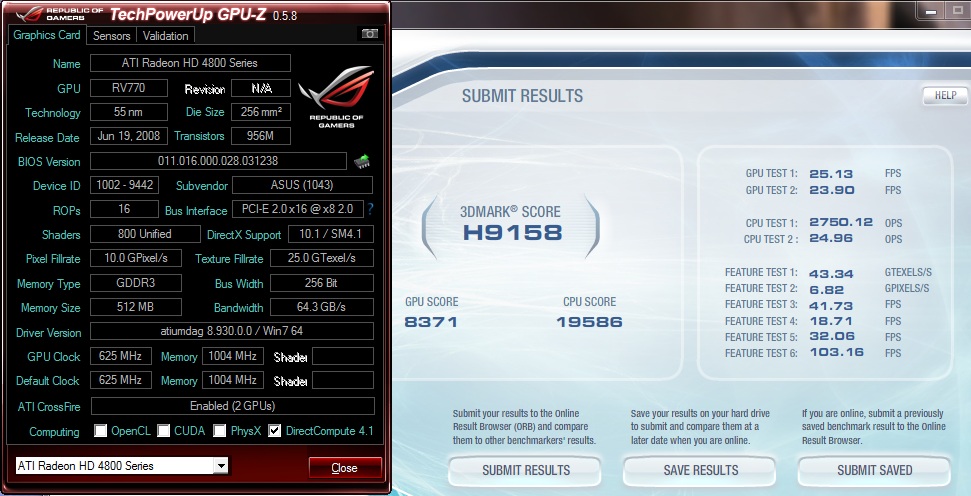Click the camera screenshot icon in GPU-Z
The image size is (971, 496).
point(369,33)
